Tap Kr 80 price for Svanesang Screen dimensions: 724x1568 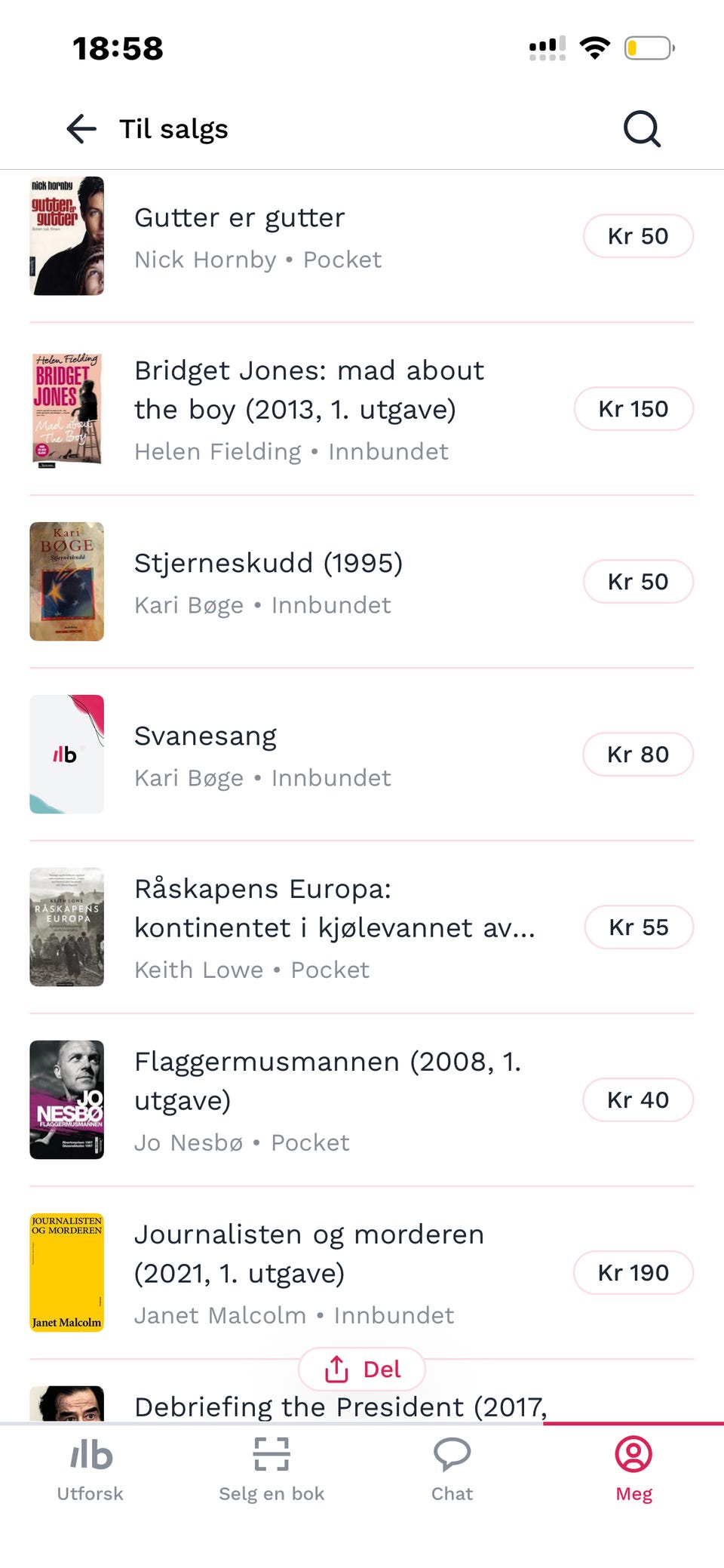pyautogui.click(x=638, y=755)
